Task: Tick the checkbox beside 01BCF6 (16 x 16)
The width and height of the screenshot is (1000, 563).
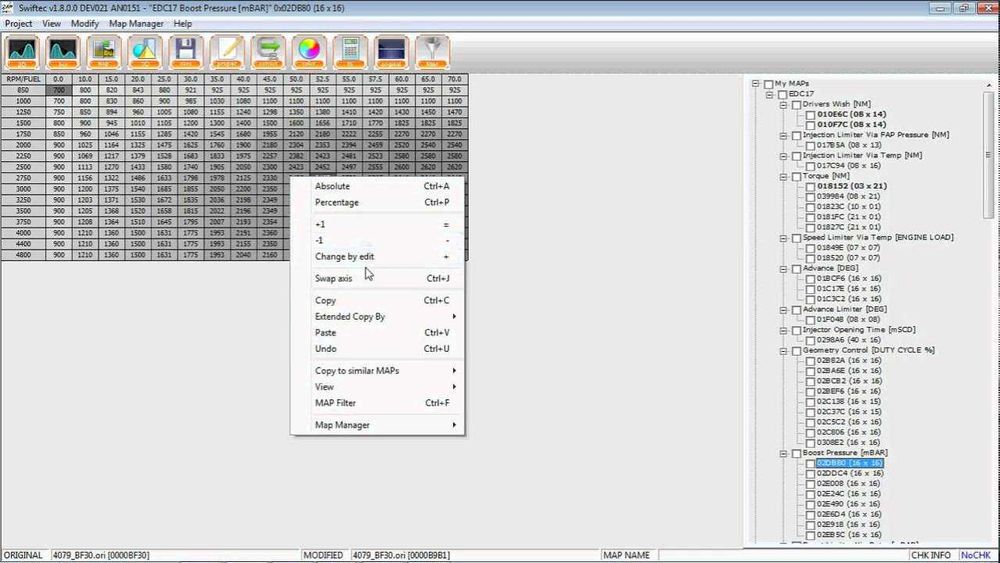Action: pyautogui.click(x=810, y=279)
